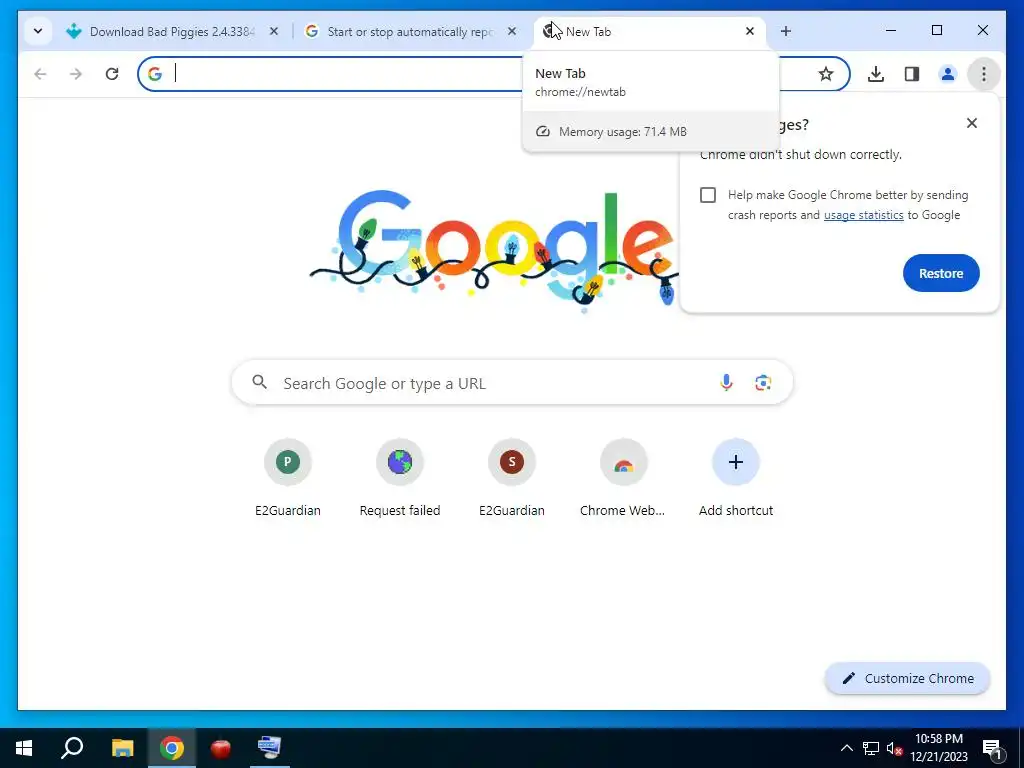Screen dimensions: 1024x768
Task: Click the Search Google or type a URL box
Action: [512, 383]
